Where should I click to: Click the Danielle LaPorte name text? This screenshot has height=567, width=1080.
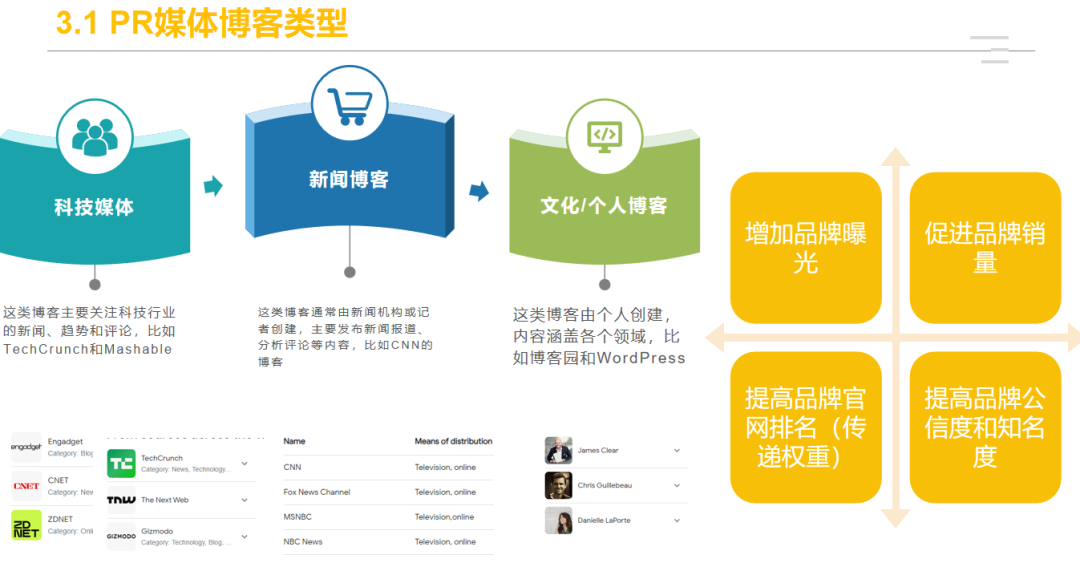604,521
